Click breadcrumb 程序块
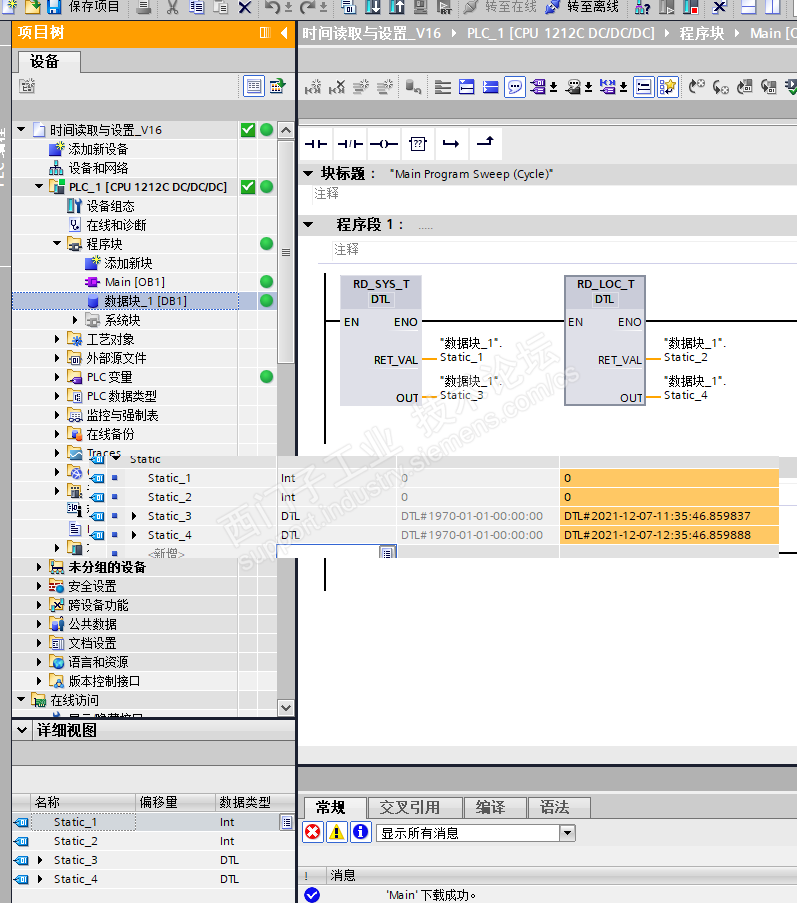The image size is (797, 903). coord(701,33)
